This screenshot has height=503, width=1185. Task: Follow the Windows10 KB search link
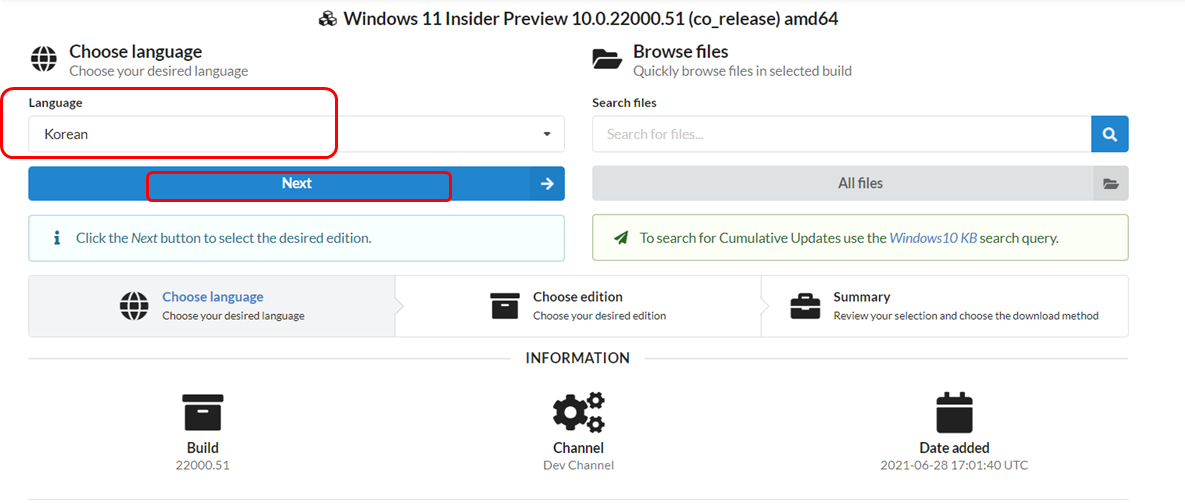[933, 238]
